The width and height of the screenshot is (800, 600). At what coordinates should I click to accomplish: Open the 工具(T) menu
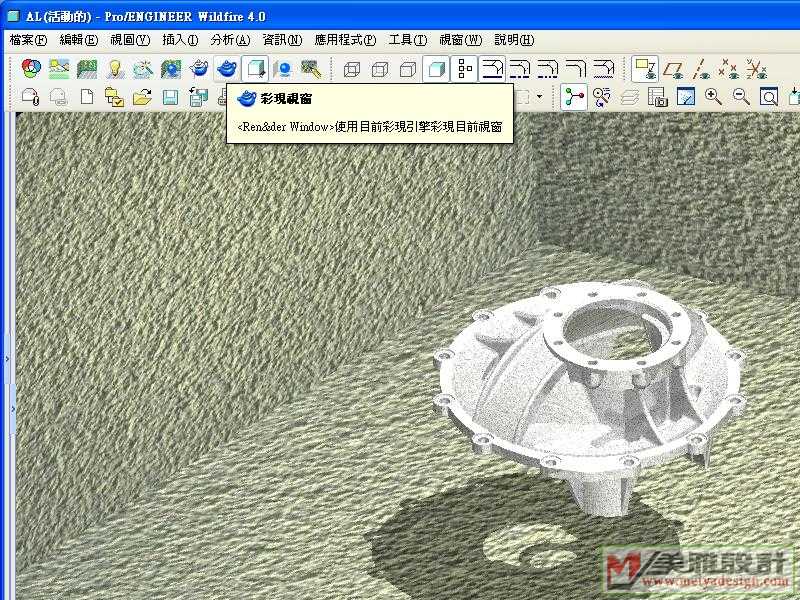pos(408,40)
